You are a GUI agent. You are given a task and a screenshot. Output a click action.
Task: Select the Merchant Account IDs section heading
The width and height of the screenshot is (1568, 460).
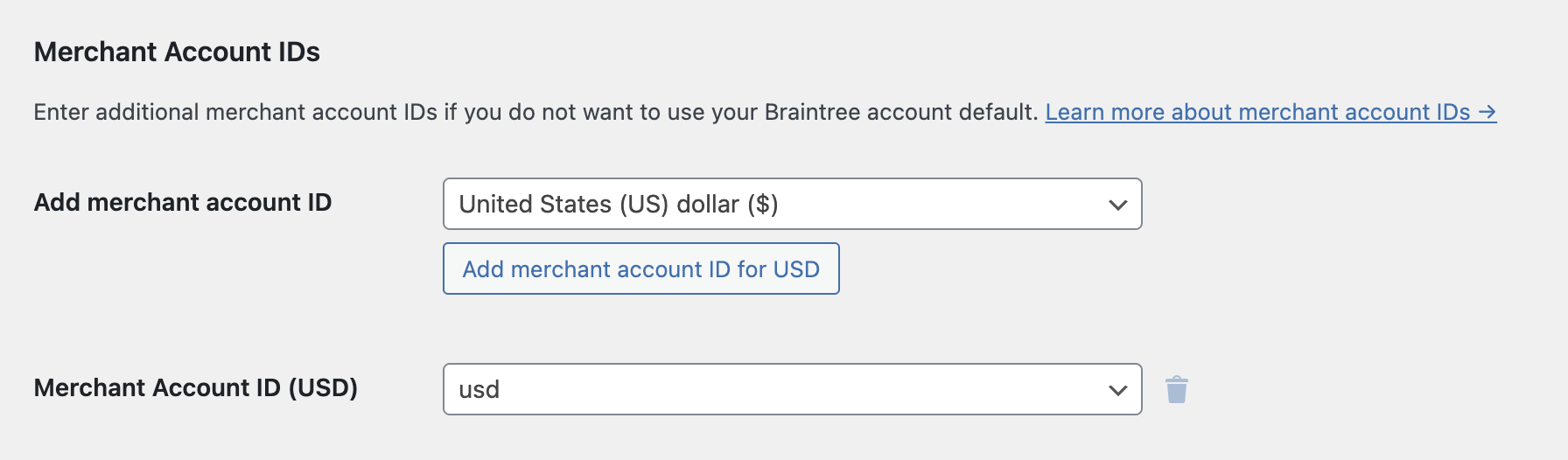177,52
